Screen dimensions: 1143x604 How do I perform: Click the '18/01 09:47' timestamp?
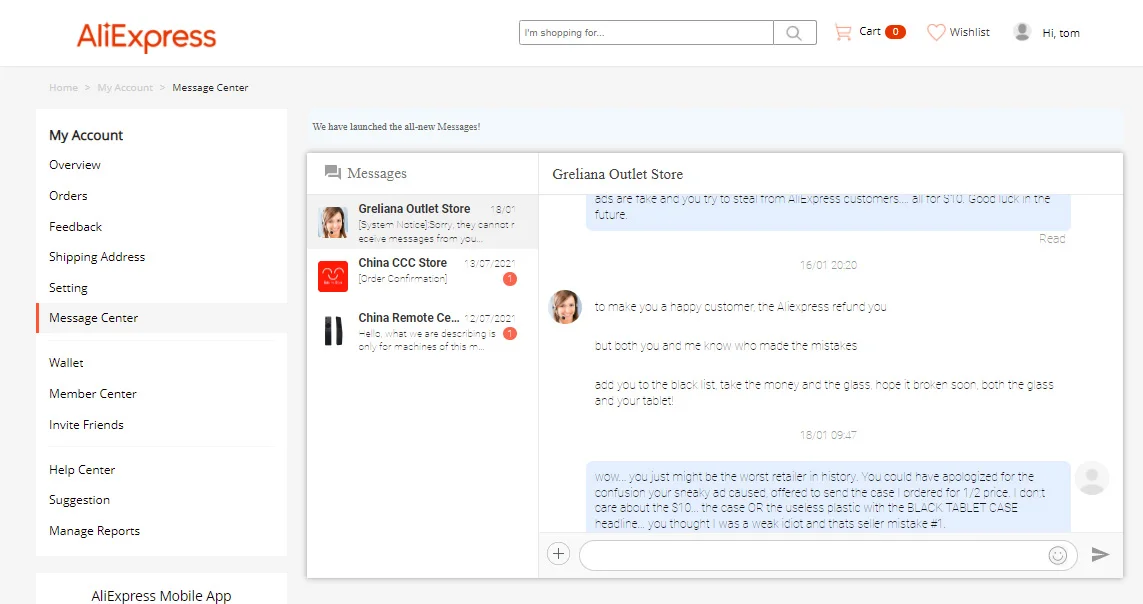click(828, 435)
